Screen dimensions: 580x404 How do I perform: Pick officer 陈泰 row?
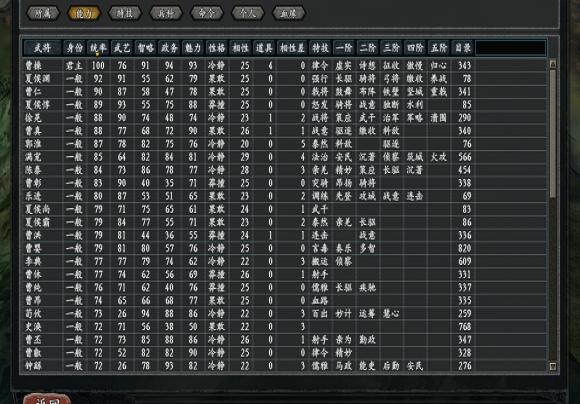(284, 170)
